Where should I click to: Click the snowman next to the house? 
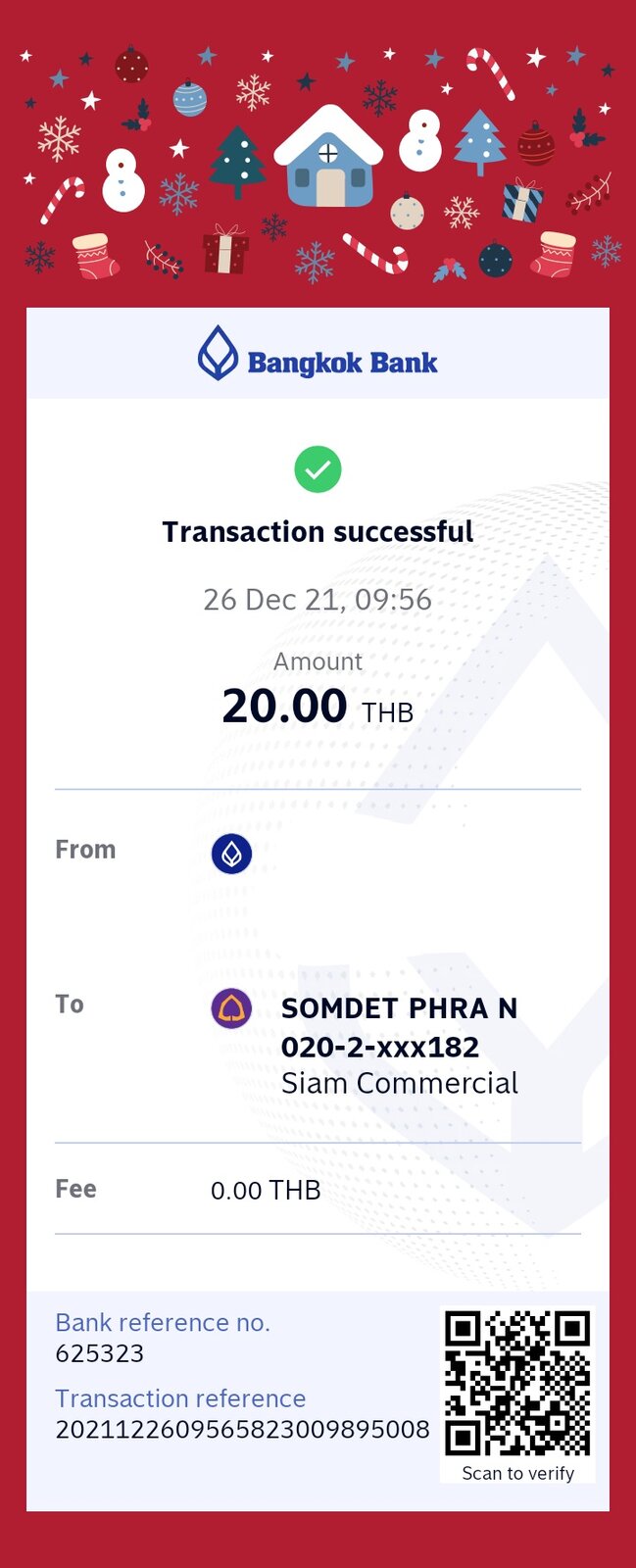(420, 140)
